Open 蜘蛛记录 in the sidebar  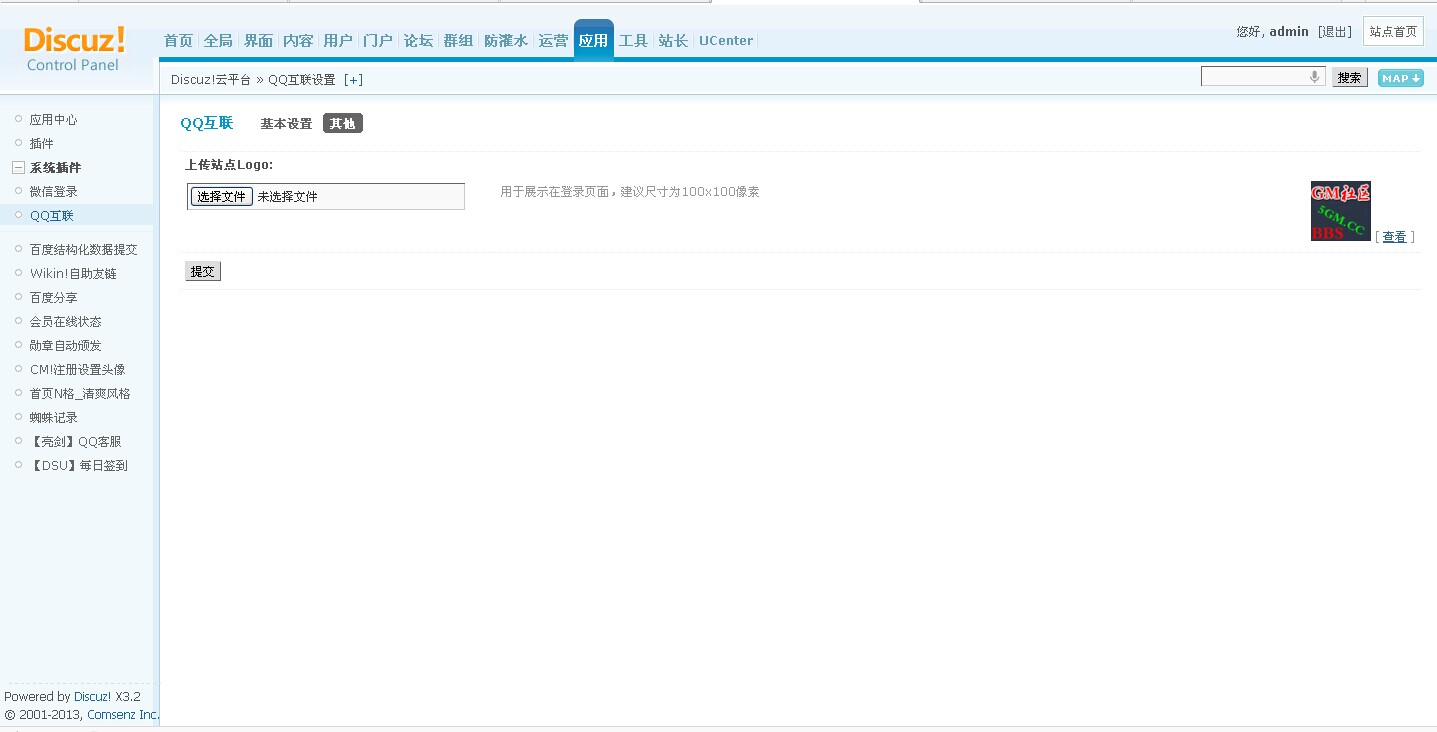click(x=53, y=418)
